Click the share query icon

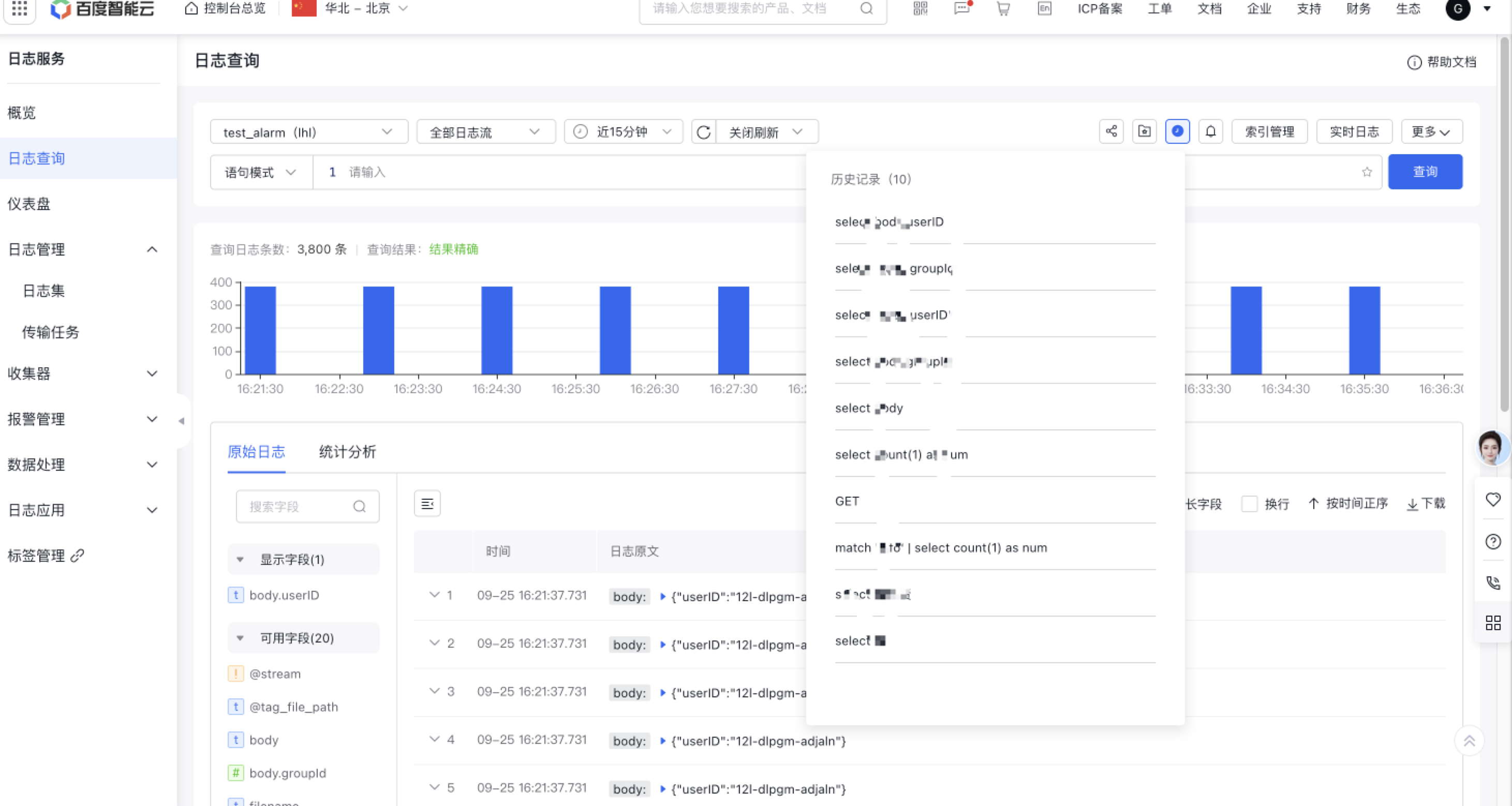(1111, 131)
